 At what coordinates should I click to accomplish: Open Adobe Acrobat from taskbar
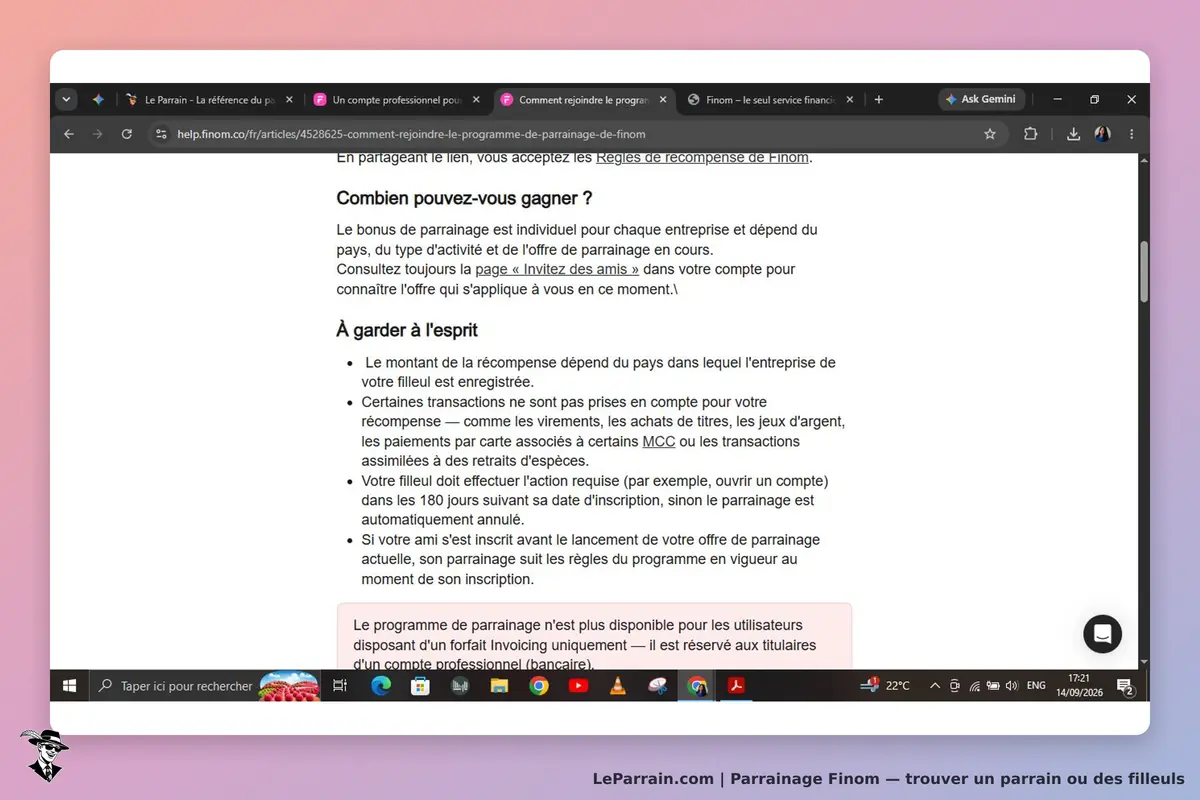click(x=736, y=686)
